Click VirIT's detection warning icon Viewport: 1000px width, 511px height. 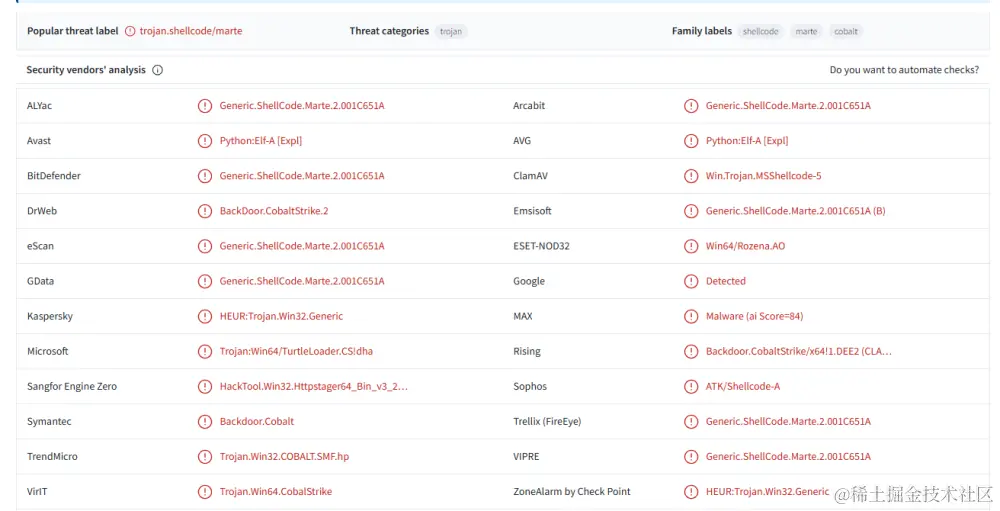205,492
